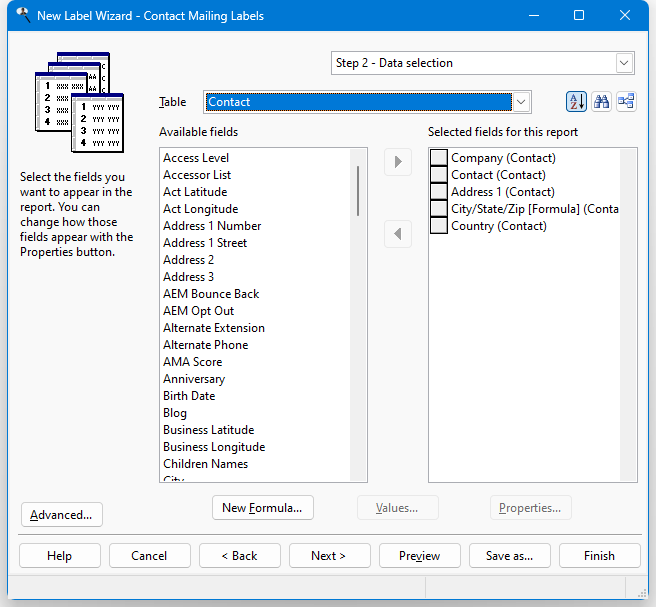Finish the label wizard
Screen dimensions: 656x607
pos(600,556)
